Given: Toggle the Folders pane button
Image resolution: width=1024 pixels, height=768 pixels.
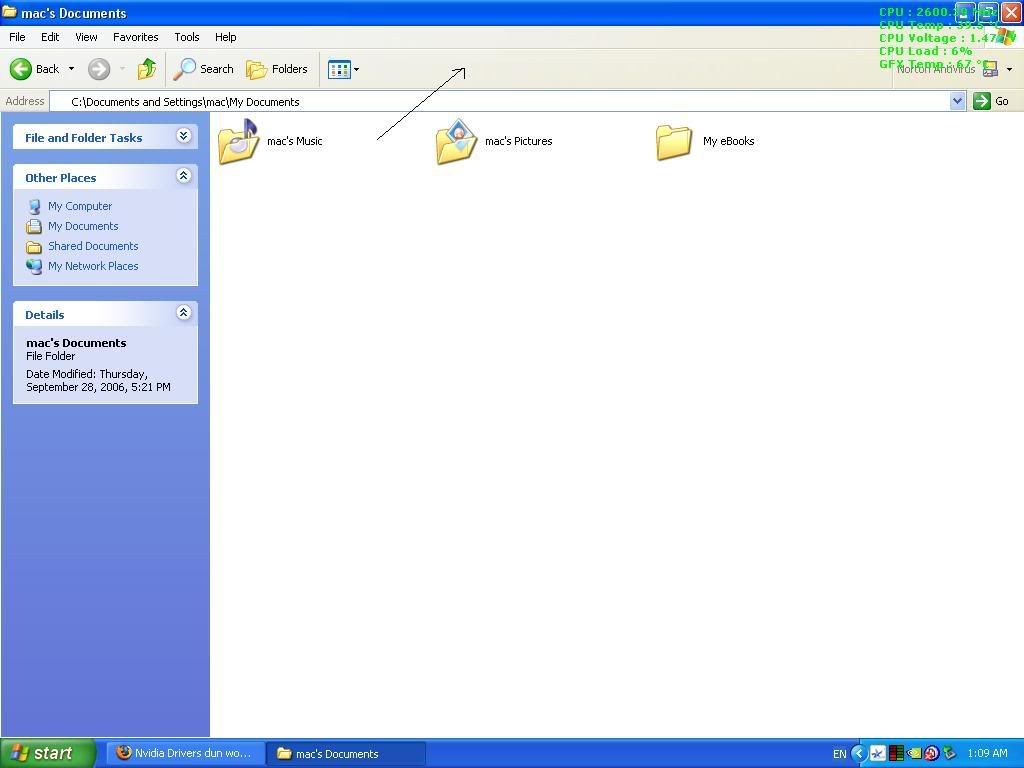Looking at the screenshot, I should coord(277,69).
